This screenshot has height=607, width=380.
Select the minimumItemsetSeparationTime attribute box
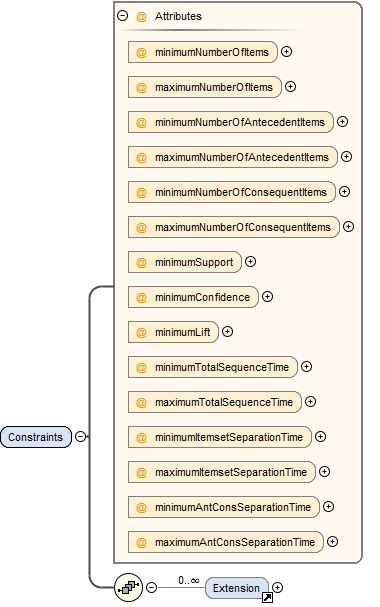point(220,437)
